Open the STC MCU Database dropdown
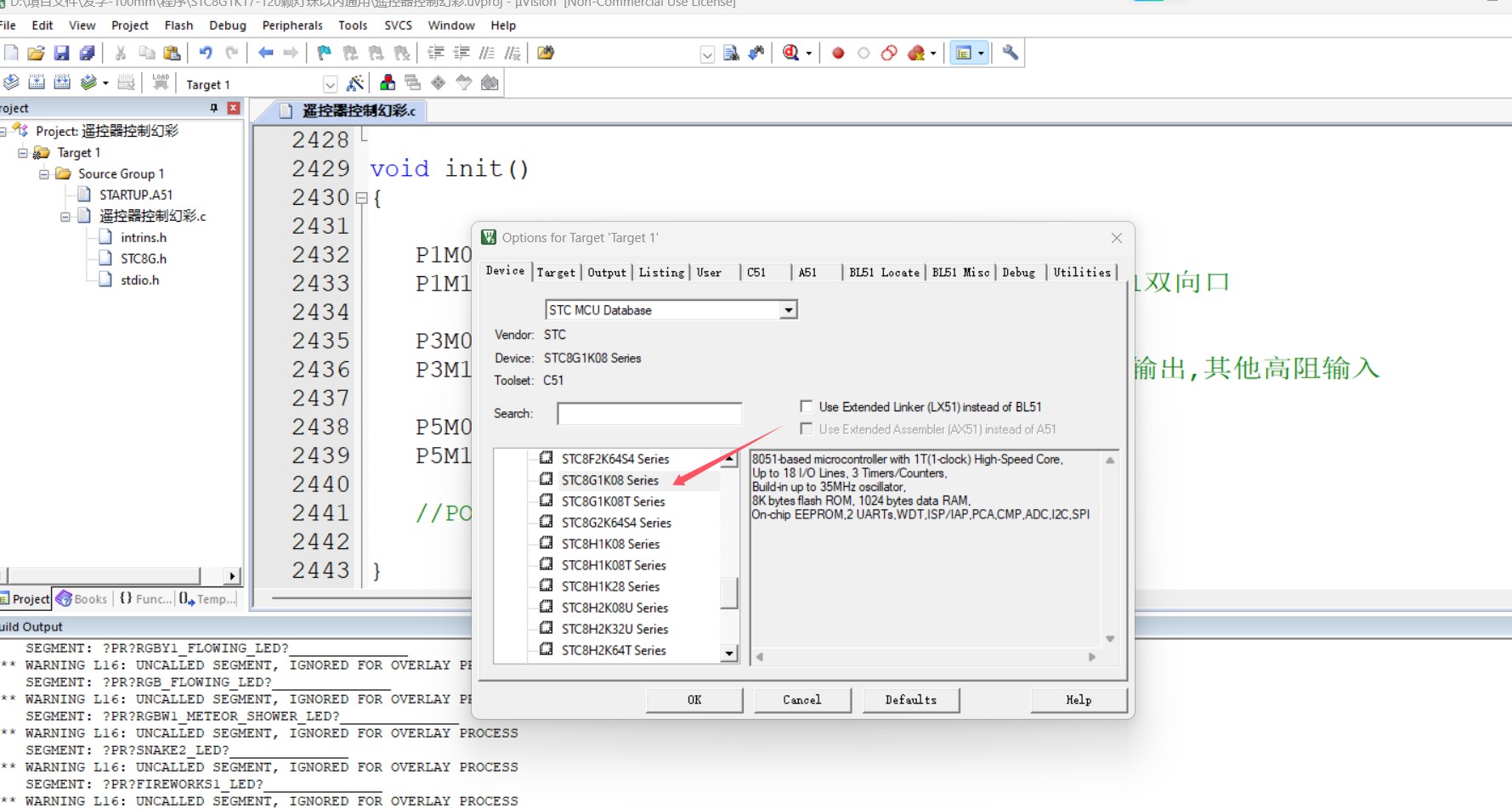Viewport: 1512px width, 809px height. pyautogui.click(x=789, y=310)
